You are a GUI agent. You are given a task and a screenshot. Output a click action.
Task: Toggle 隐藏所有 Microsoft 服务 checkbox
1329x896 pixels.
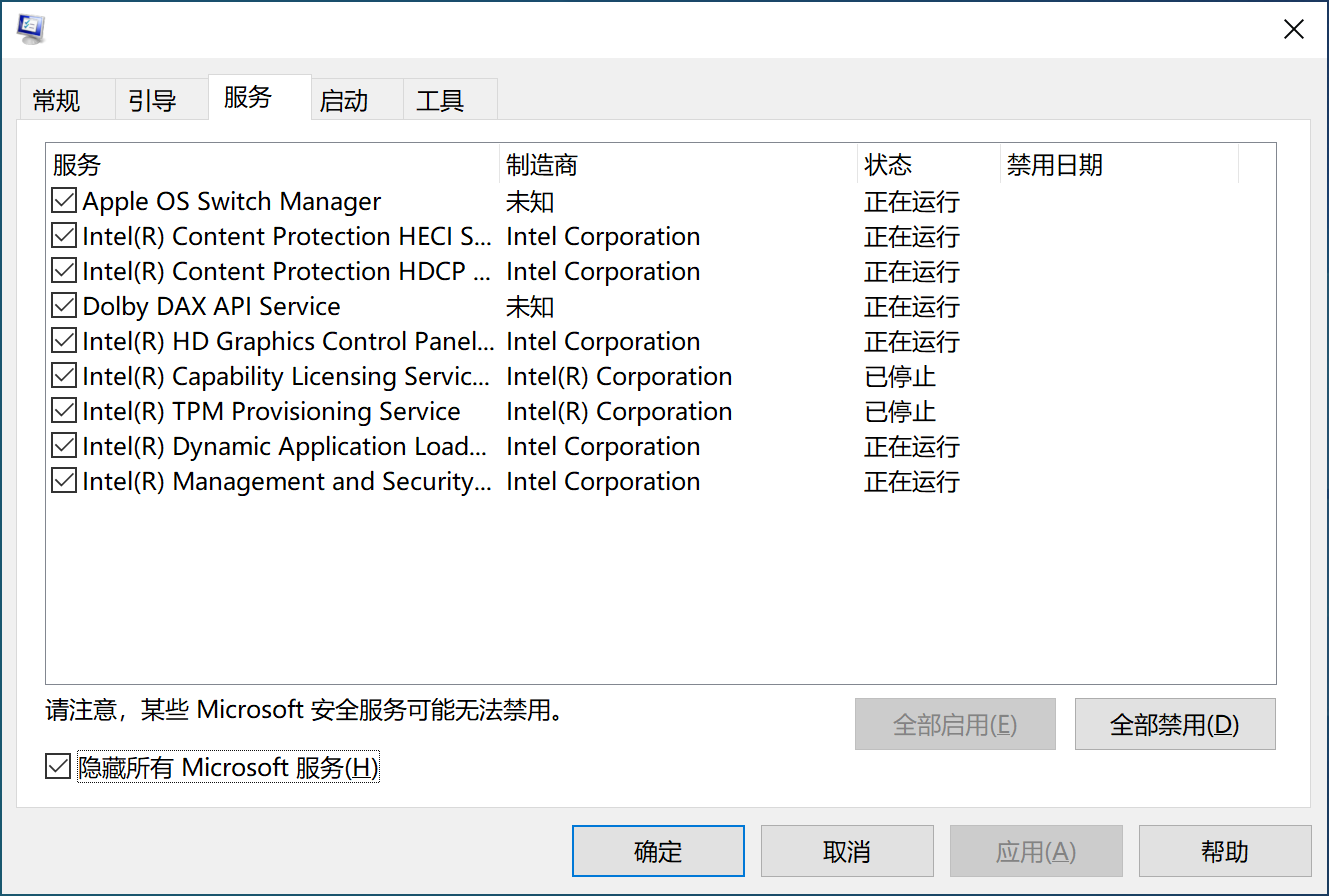59,768
